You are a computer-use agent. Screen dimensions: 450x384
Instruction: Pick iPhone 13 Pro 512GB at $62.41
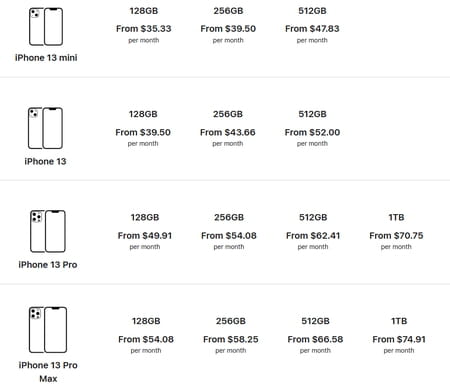313,232
